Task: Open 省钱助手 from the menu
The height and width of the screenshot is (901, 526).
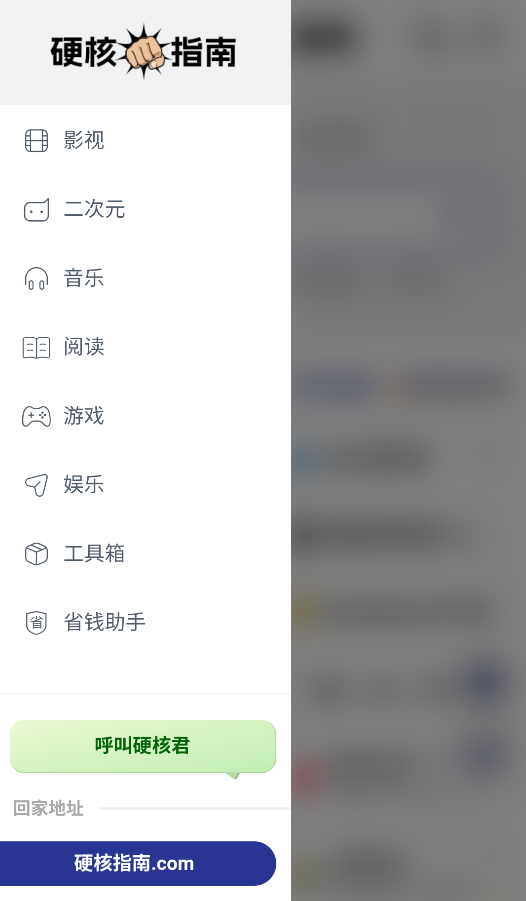Action: coord(105,622)
